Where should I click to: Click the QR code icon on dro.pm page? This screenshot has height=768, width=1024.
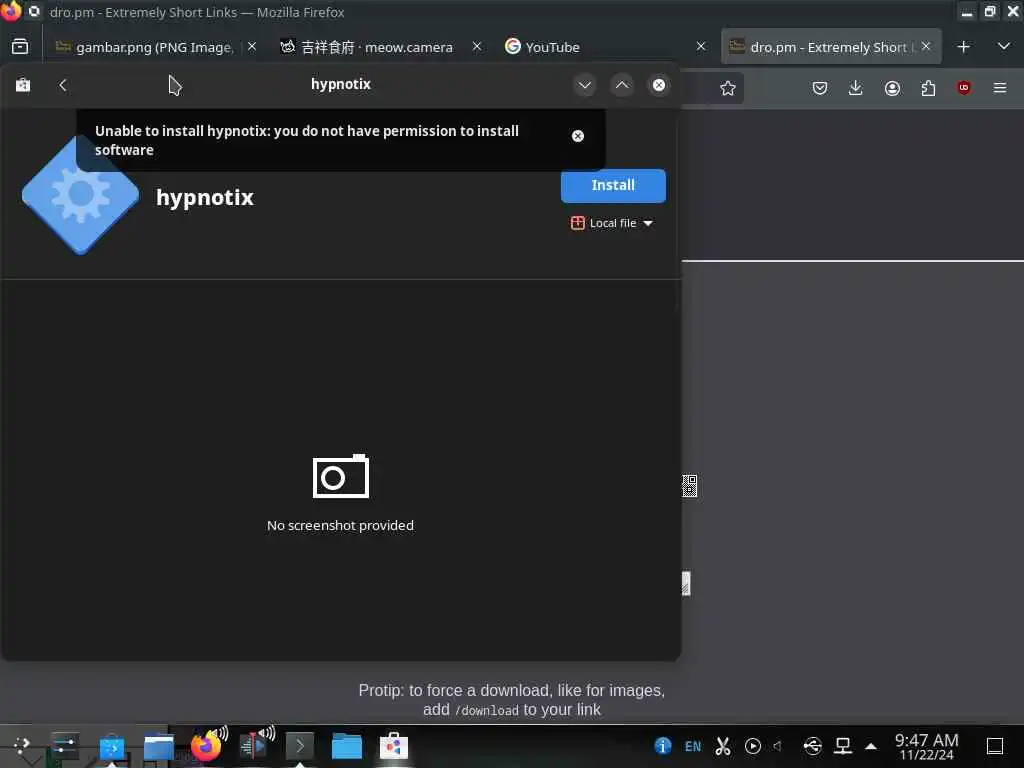click(690, 486)
